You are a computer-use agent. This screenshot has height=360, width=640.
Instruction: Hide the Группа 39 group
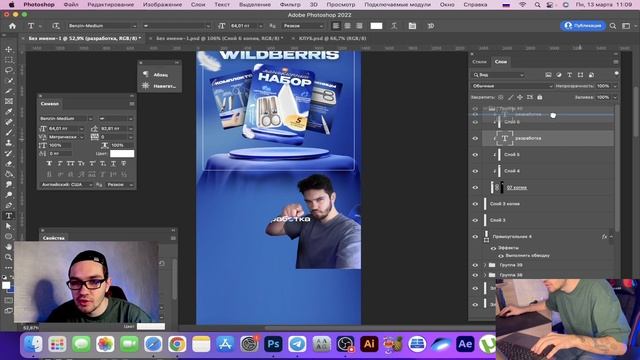click(475, 265)
